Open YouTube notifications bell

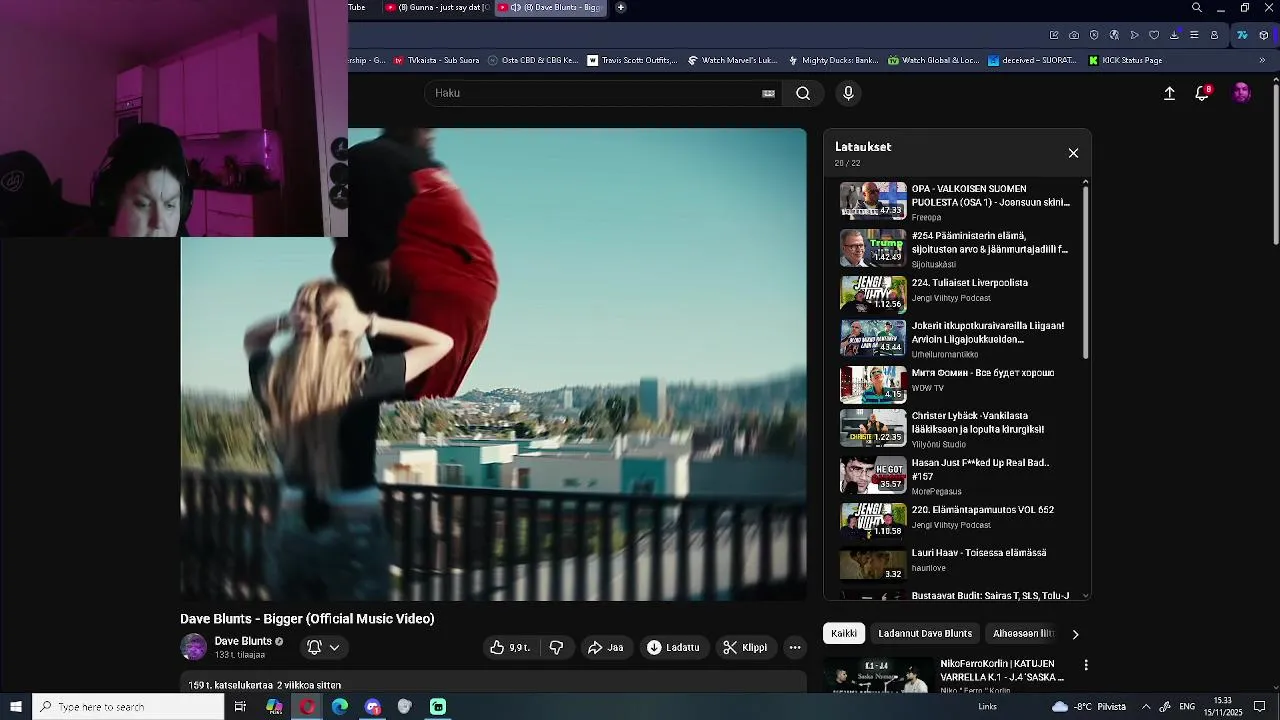(1203, 93)
